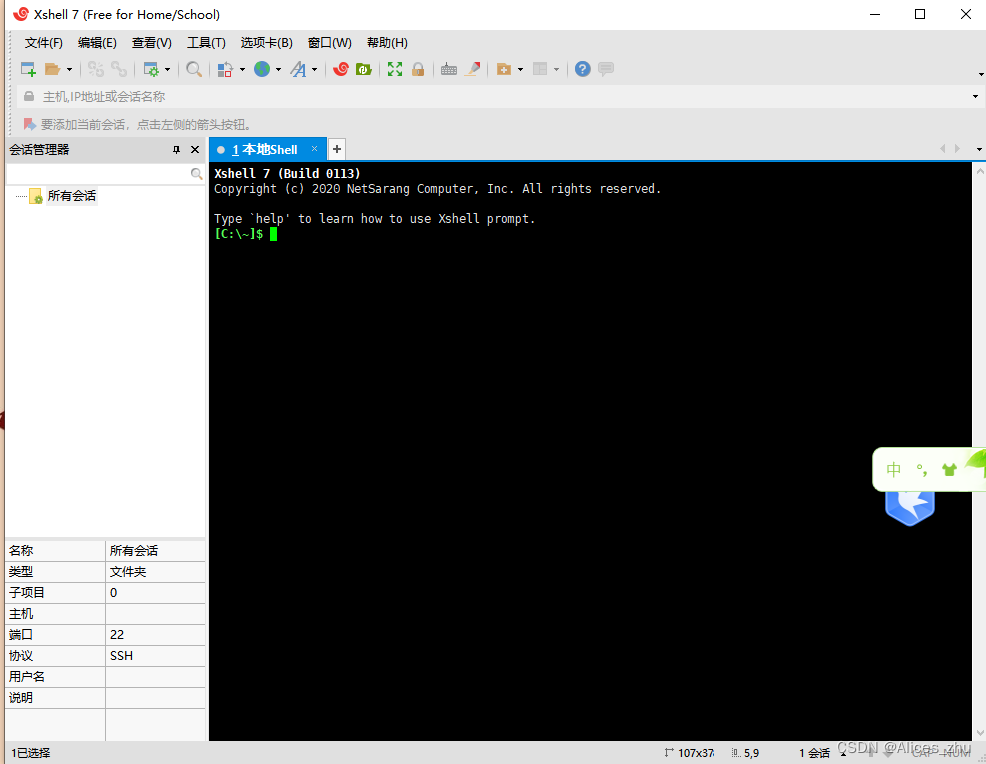Screen dimensions: 986x764
Task: Click inside the session manager search field
Action: pos(100,172)
